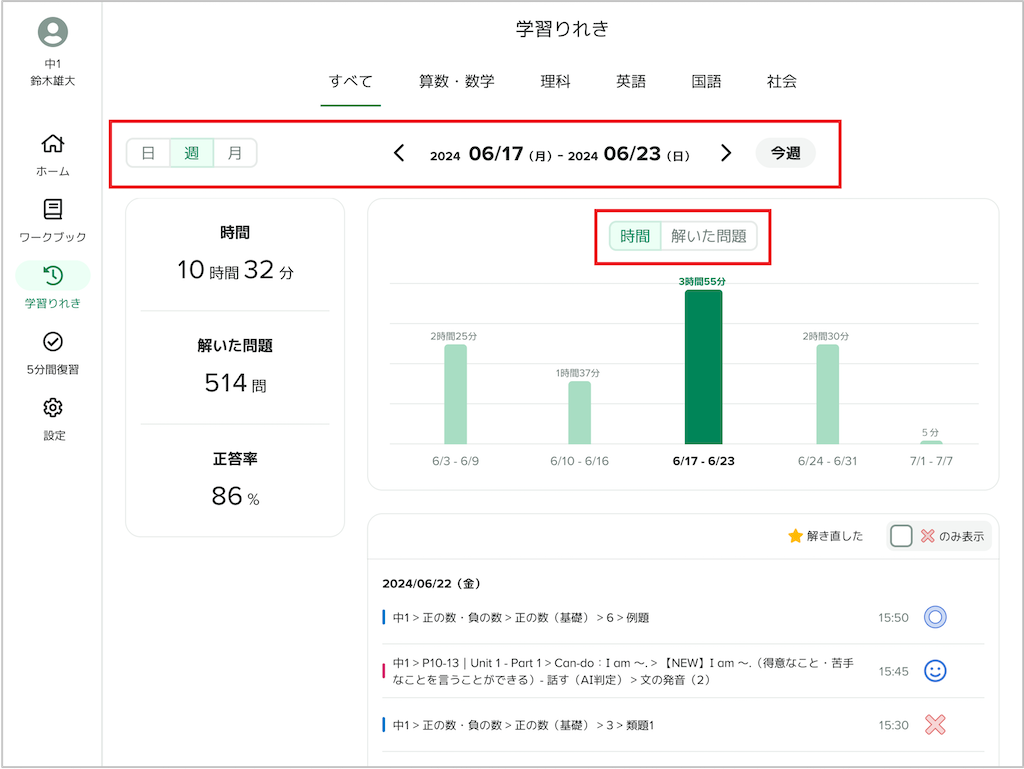This screenshot has width=1024, height=769.
Task: Click the 2時間30分 bar label
Action: [826, 336]
